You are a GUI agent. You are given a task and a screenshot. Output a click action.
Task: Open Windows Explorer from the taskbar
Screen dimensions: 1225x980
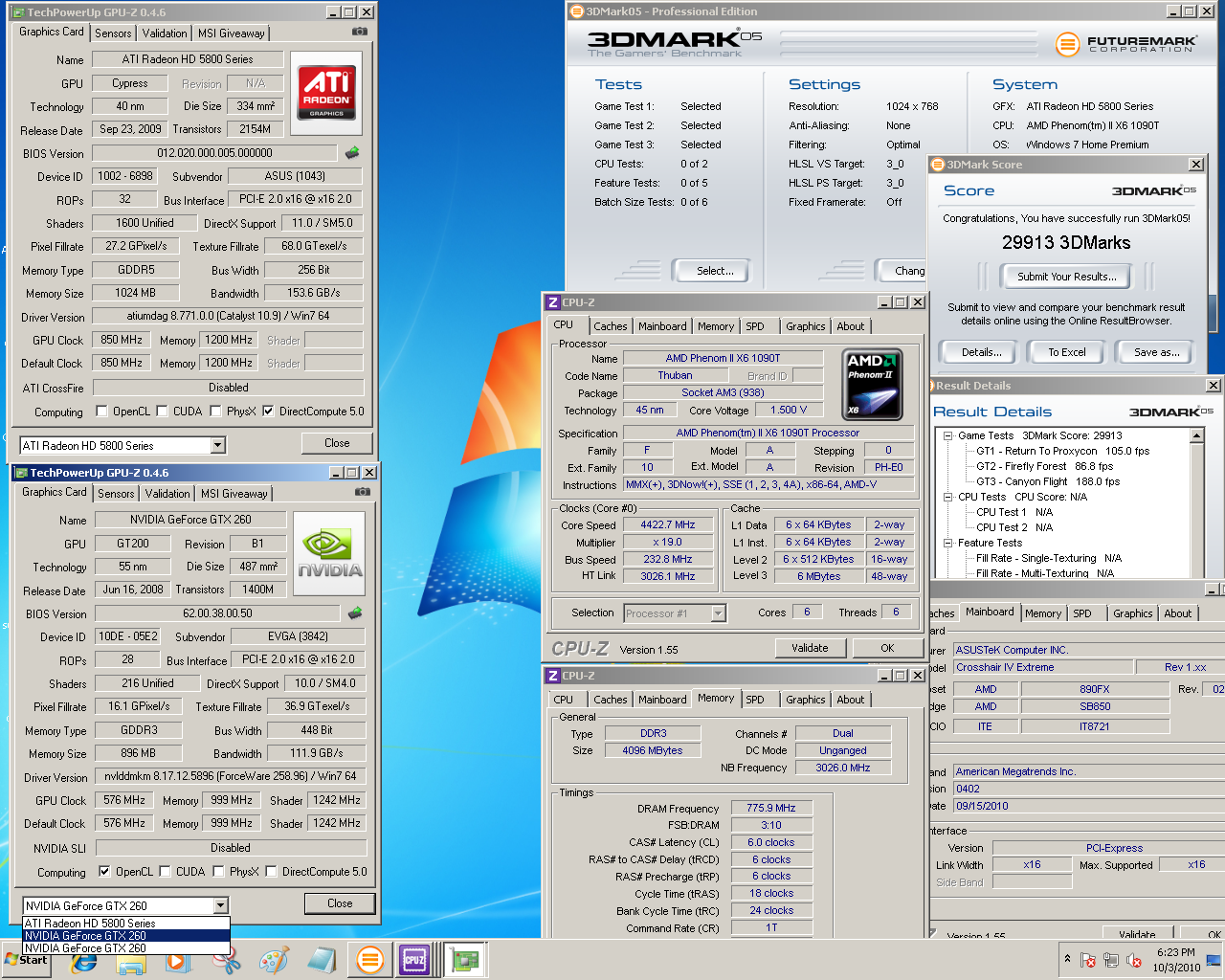(131, 961)
